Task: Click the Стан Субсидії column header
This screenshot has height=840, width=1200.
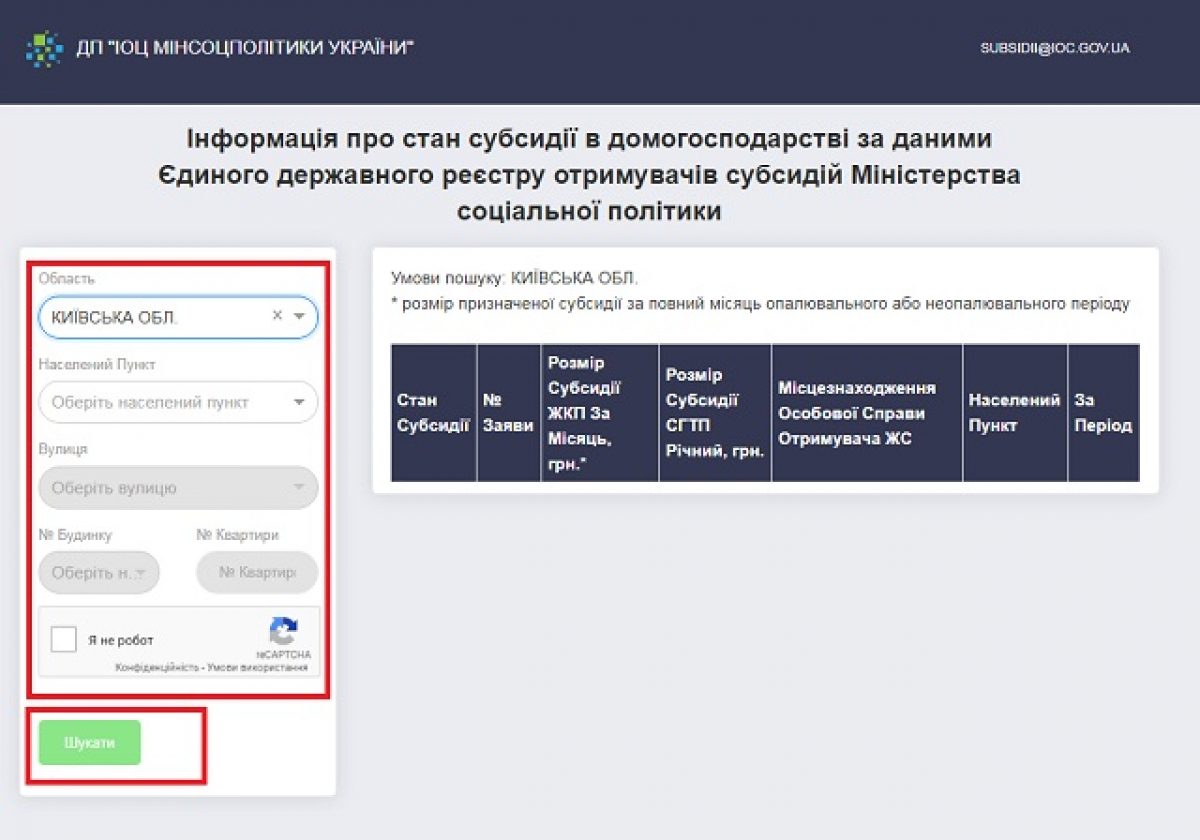Action: pos(433,413)
